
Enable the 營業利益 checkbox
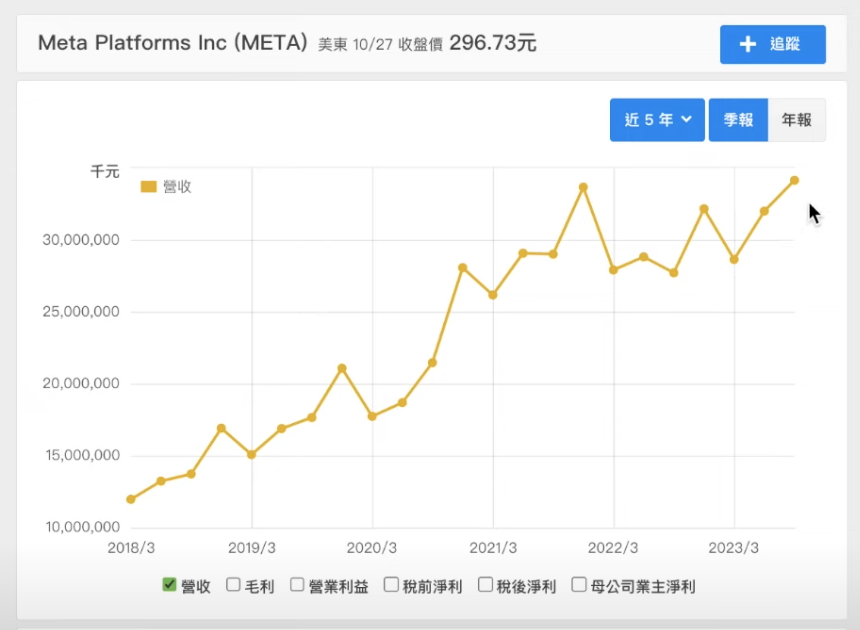tap(297, 584)
